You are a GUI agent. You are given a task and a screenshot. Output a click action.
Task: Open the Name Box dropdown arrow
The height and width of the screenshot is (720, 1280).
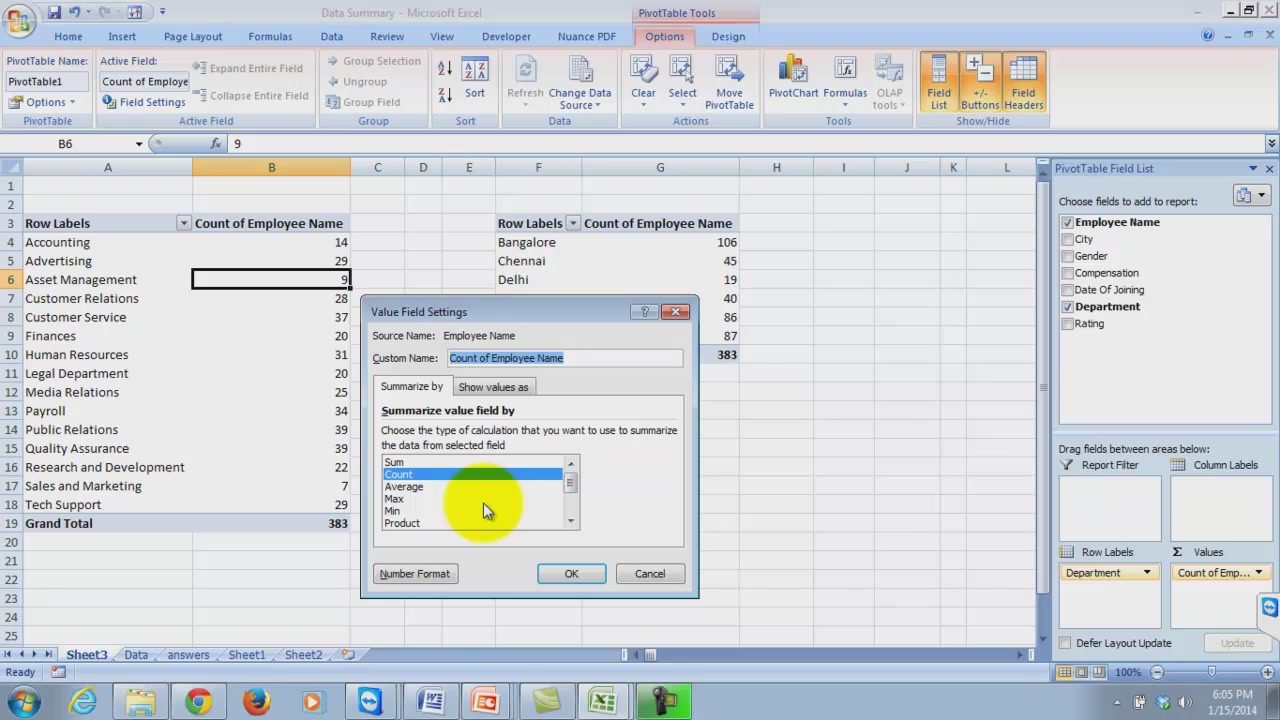(138, 144)
